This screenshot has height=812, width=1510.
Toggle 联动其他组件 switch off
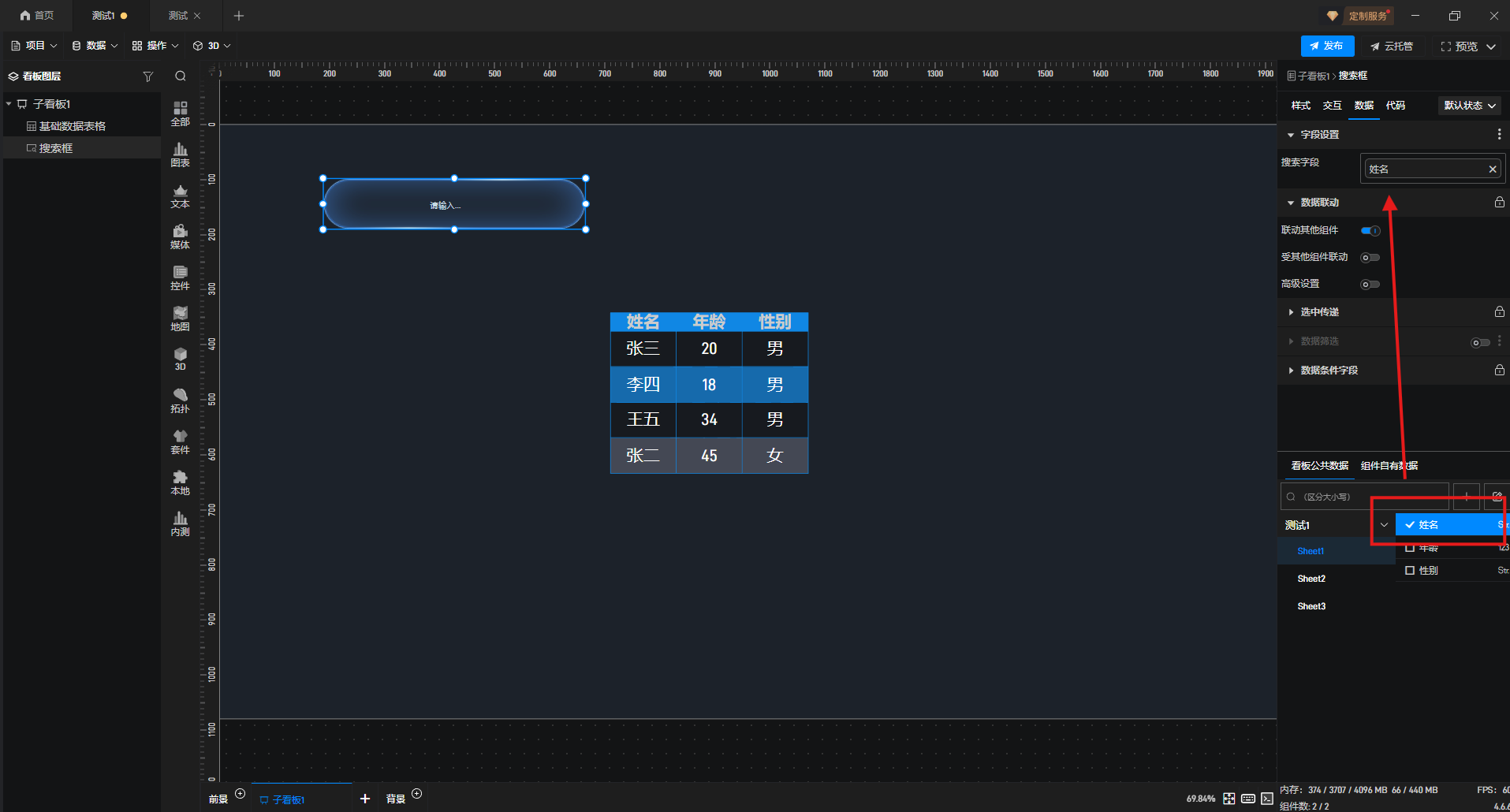click(1370, 231)
